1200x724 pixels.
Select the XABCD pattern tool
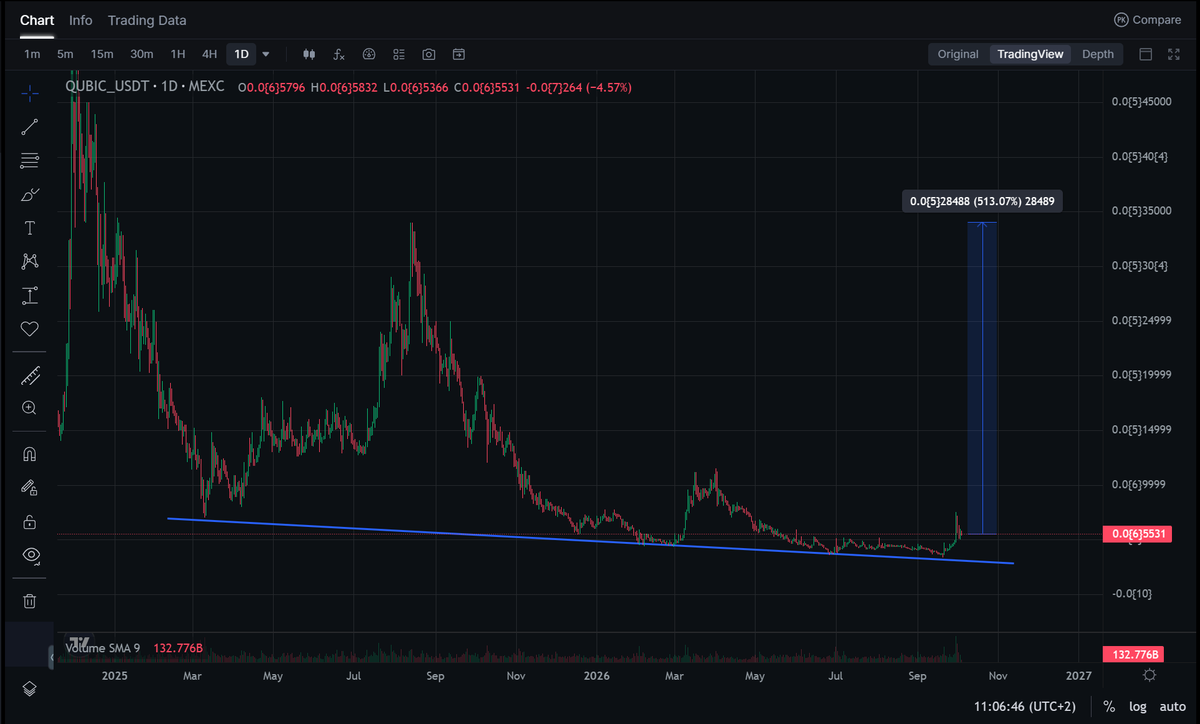(30, 261)
